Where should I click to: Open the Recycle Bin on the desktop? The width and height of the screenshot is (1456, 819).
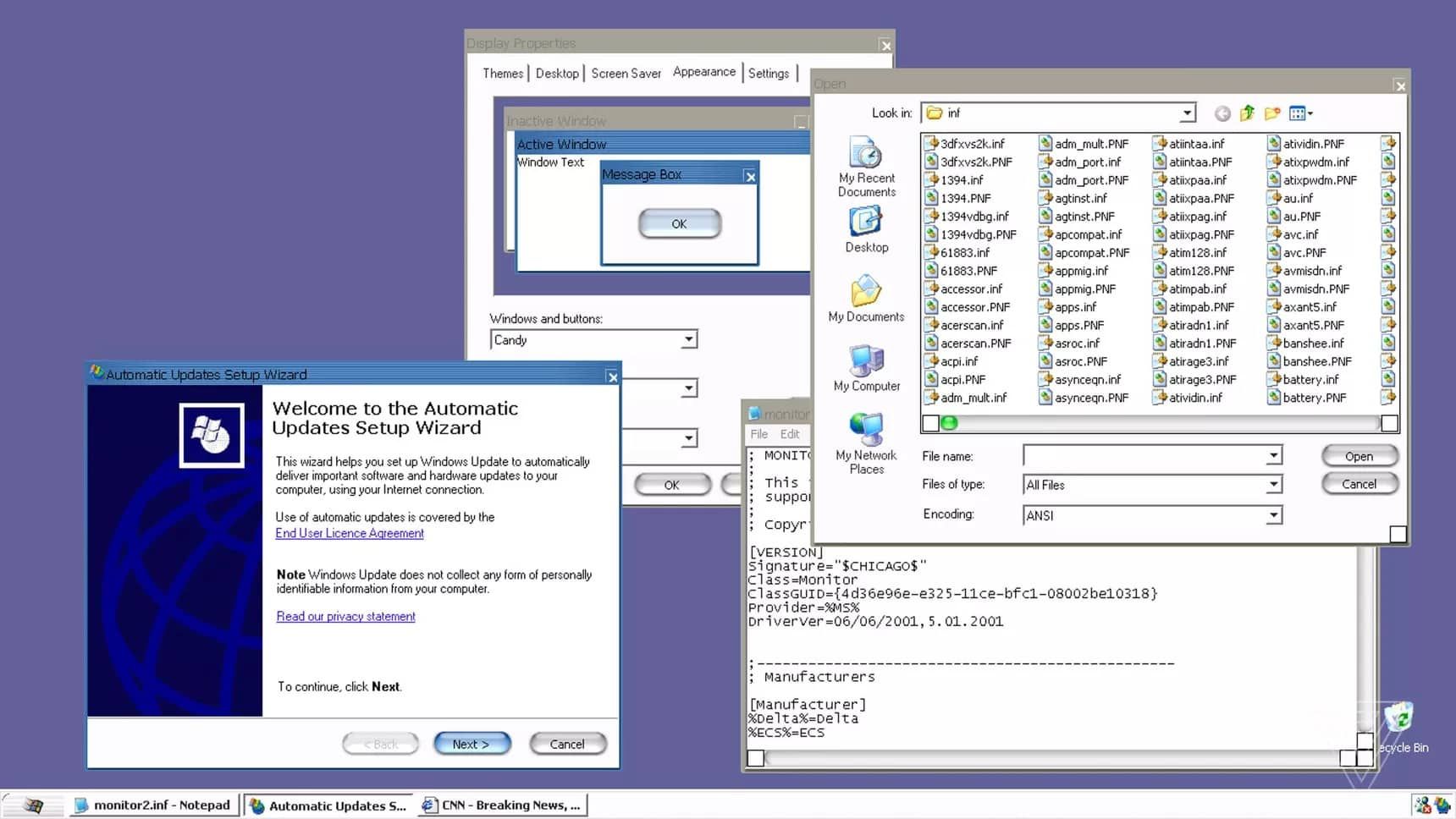pos(1401,717)
